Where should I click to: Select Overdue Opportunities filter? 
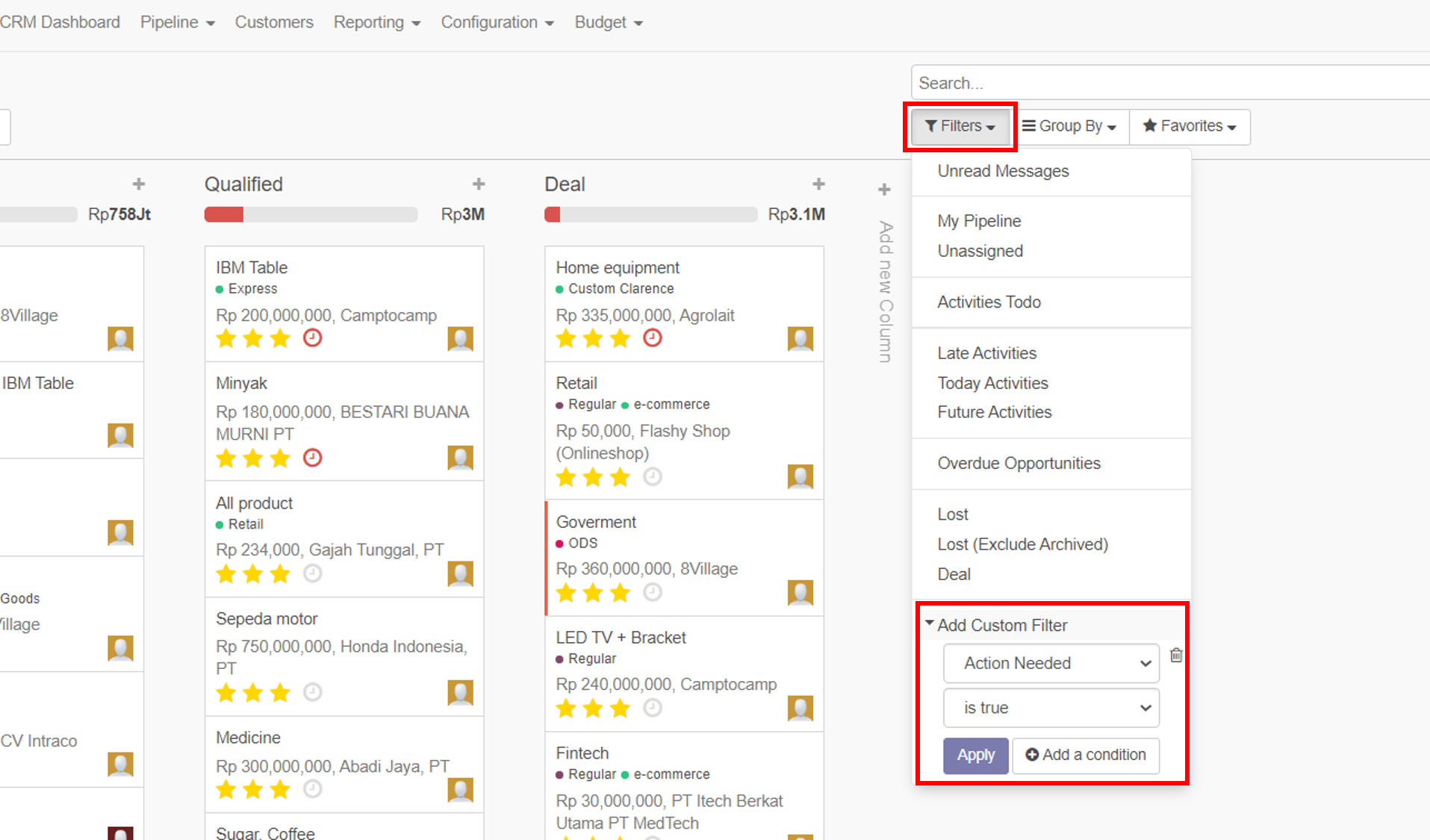pos(1051,464)
